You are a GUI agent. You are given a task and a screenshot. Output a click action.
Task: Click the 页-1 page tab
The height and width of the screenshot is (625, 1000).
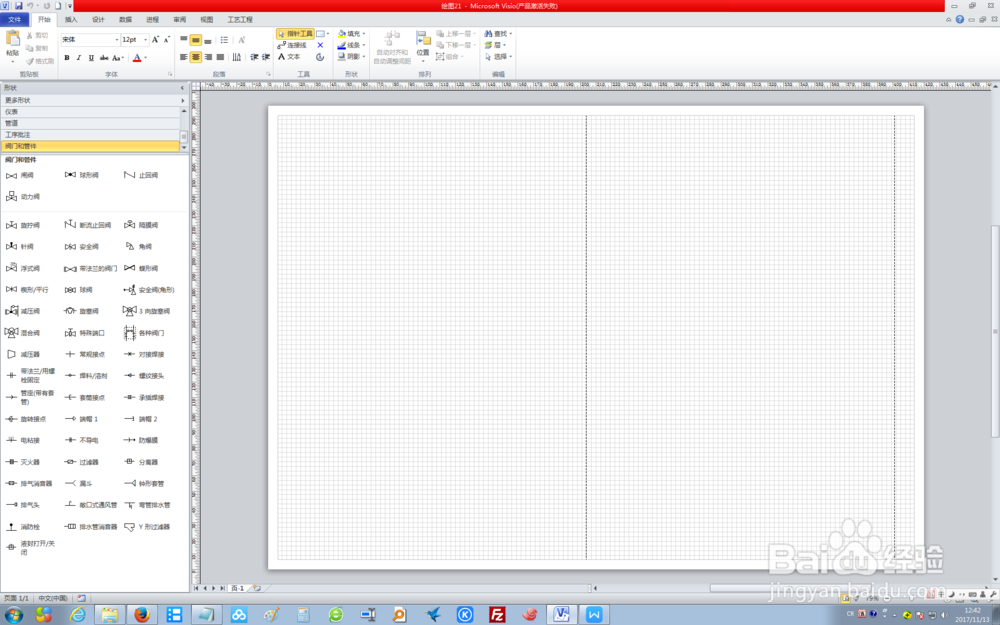click(237, 588)
